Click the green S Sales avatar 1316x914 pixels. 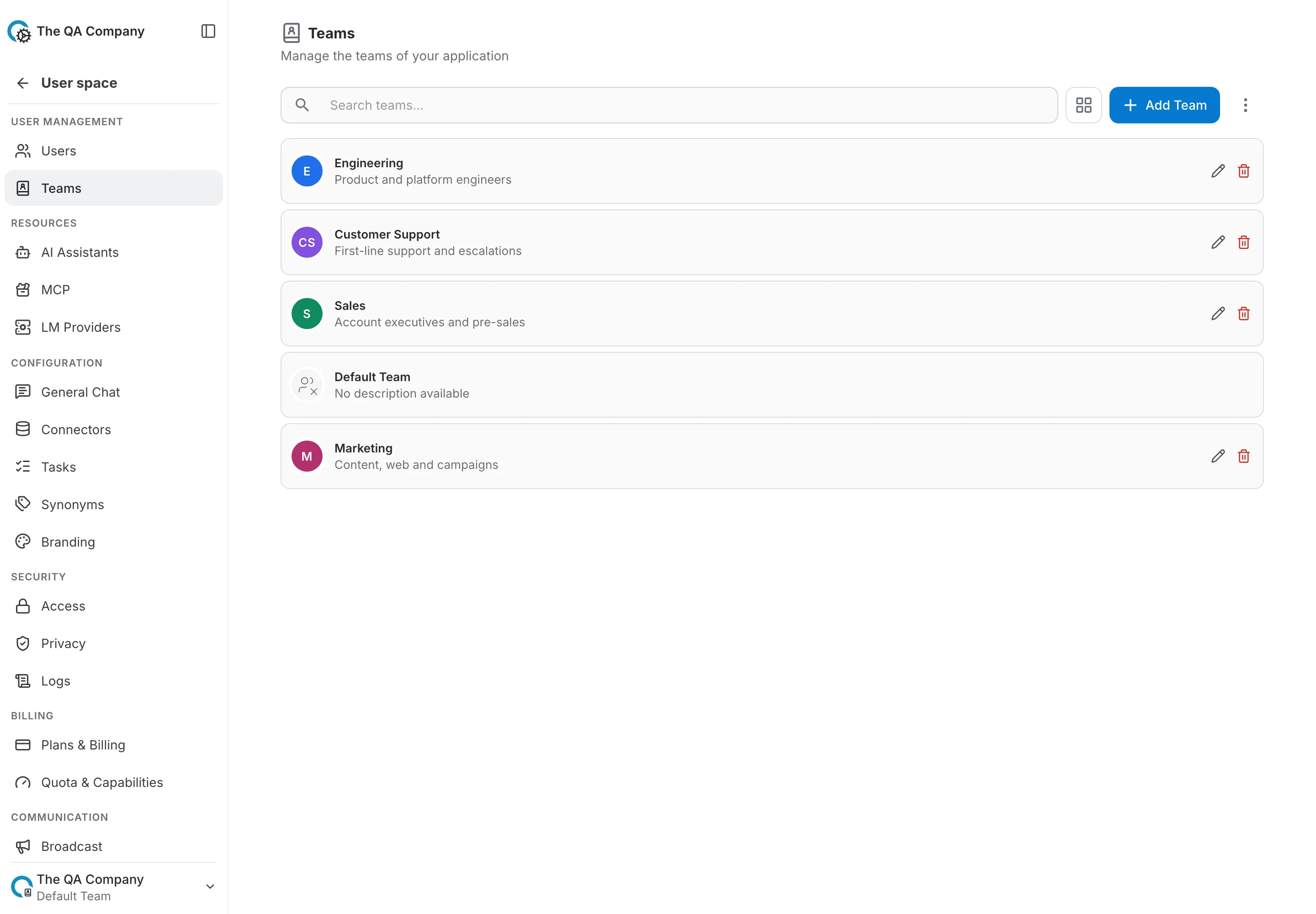click(x=307, y=314)
